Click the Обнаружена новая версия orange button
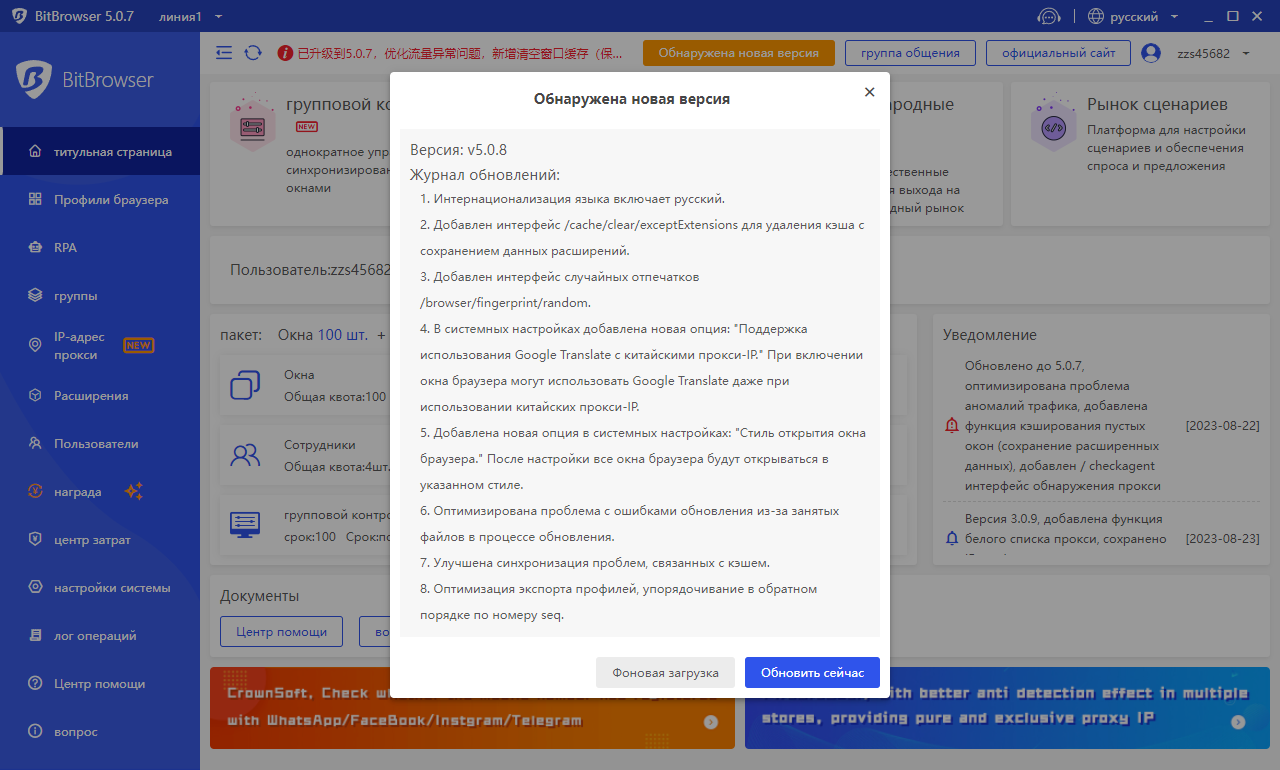Image resolution: width=1280 pixels, height=770 pixels. [739, 53]
